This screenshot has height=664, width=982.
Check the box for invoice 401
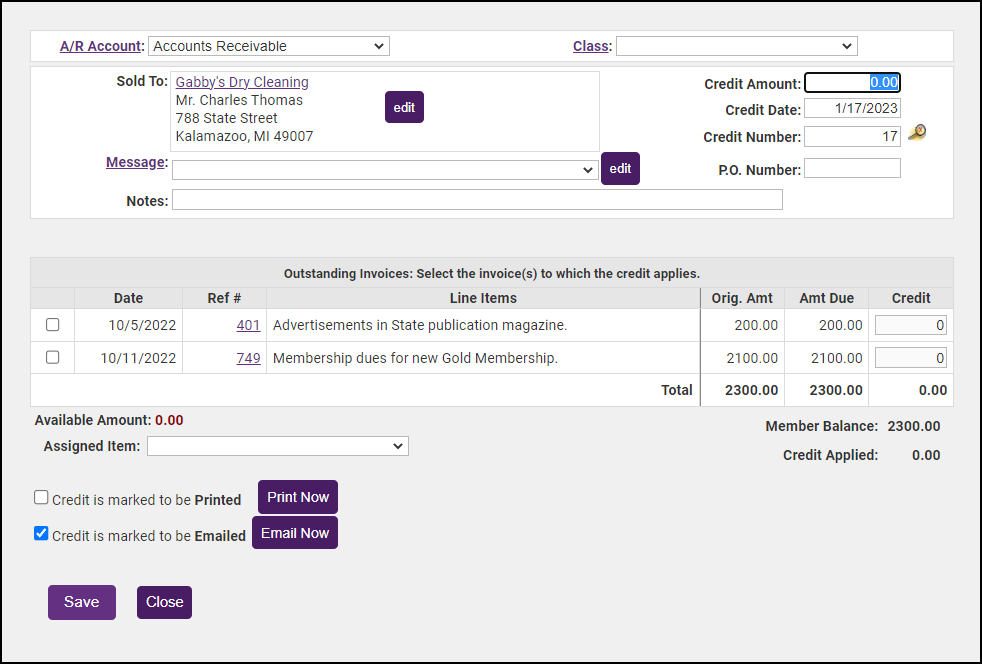pos(53,325)
